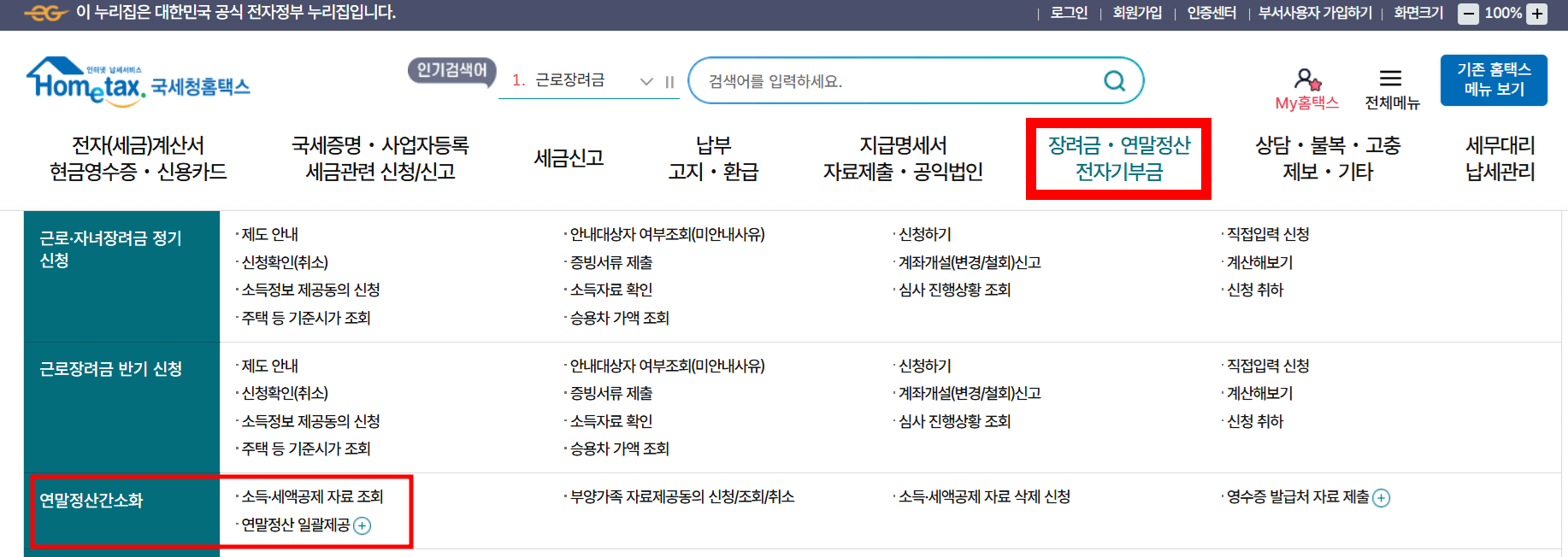
Task: Click 신청확인(취소) under 정기 신청
Action: pos(285,262)
